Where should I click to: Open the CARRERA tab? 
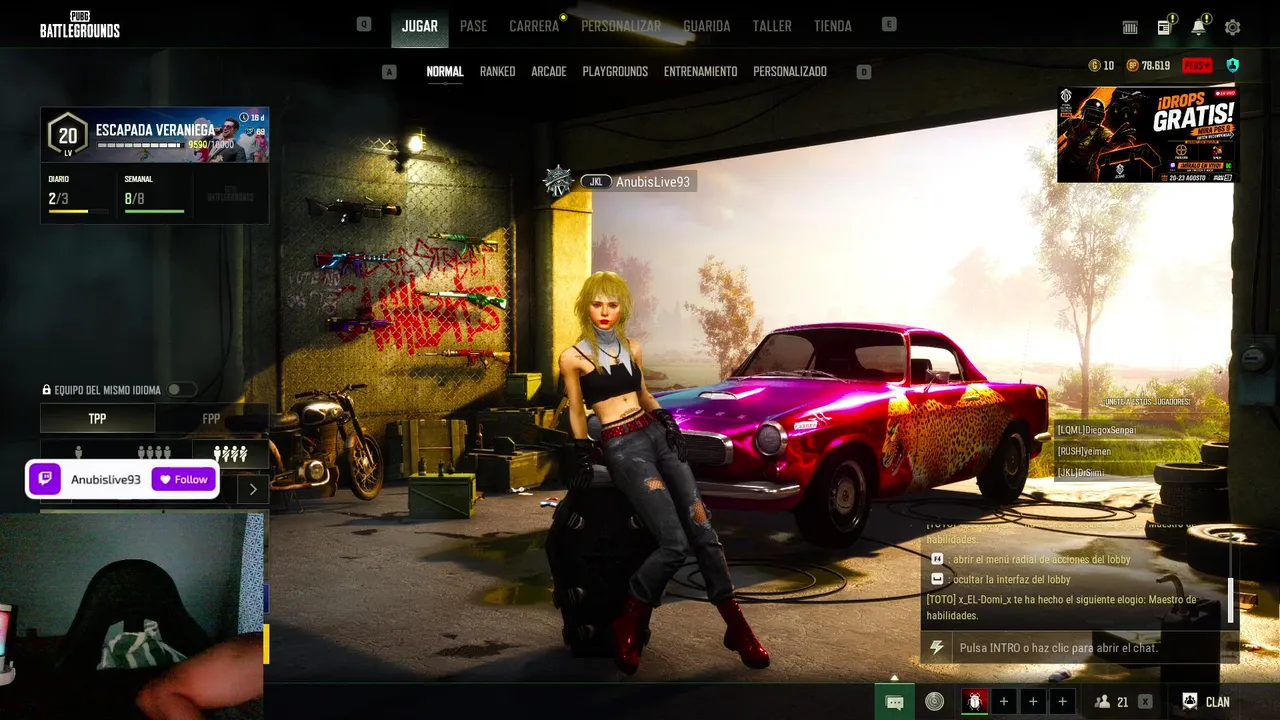point(534,26)
